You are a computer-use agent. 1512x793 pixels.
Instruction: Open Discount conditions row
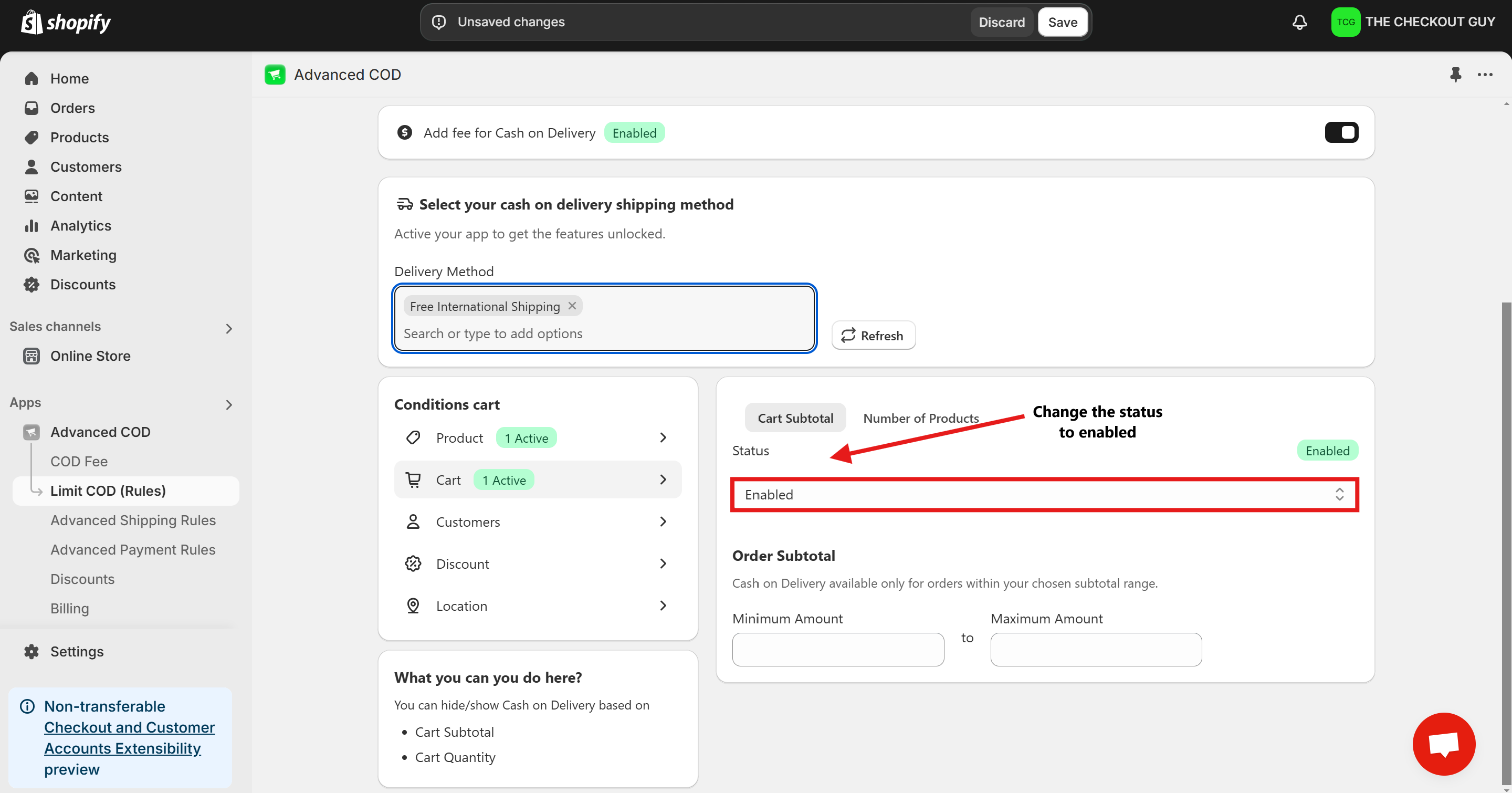538,564
